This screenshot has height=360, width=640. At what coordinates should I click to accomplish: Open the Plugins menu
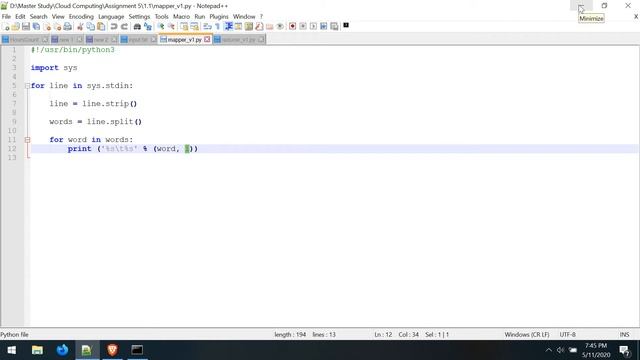click(x=219, y=17)
